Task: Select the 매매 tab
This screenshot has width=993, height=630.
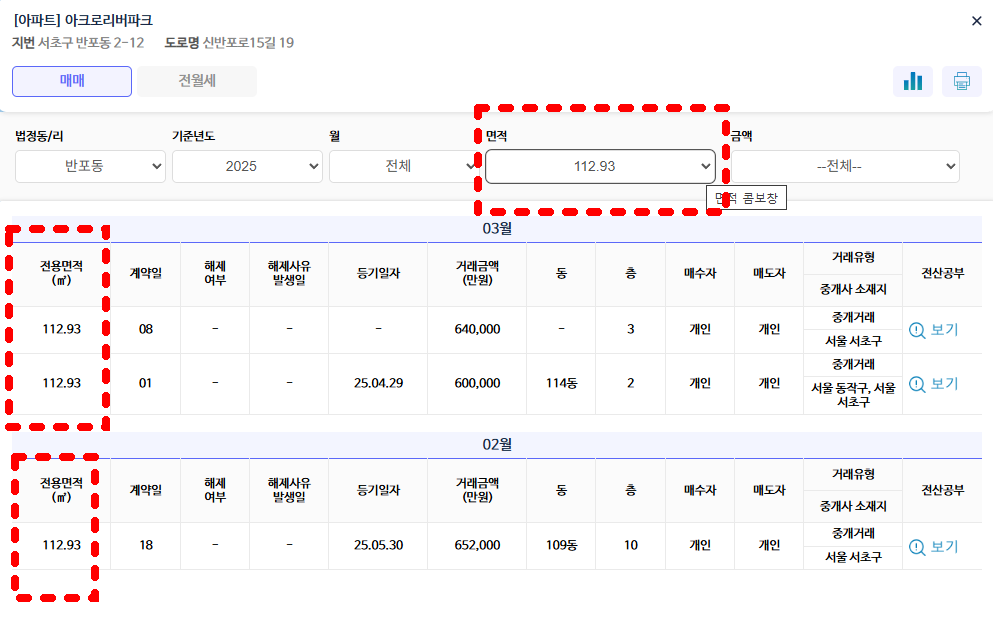Action: (x=72, y=81)
